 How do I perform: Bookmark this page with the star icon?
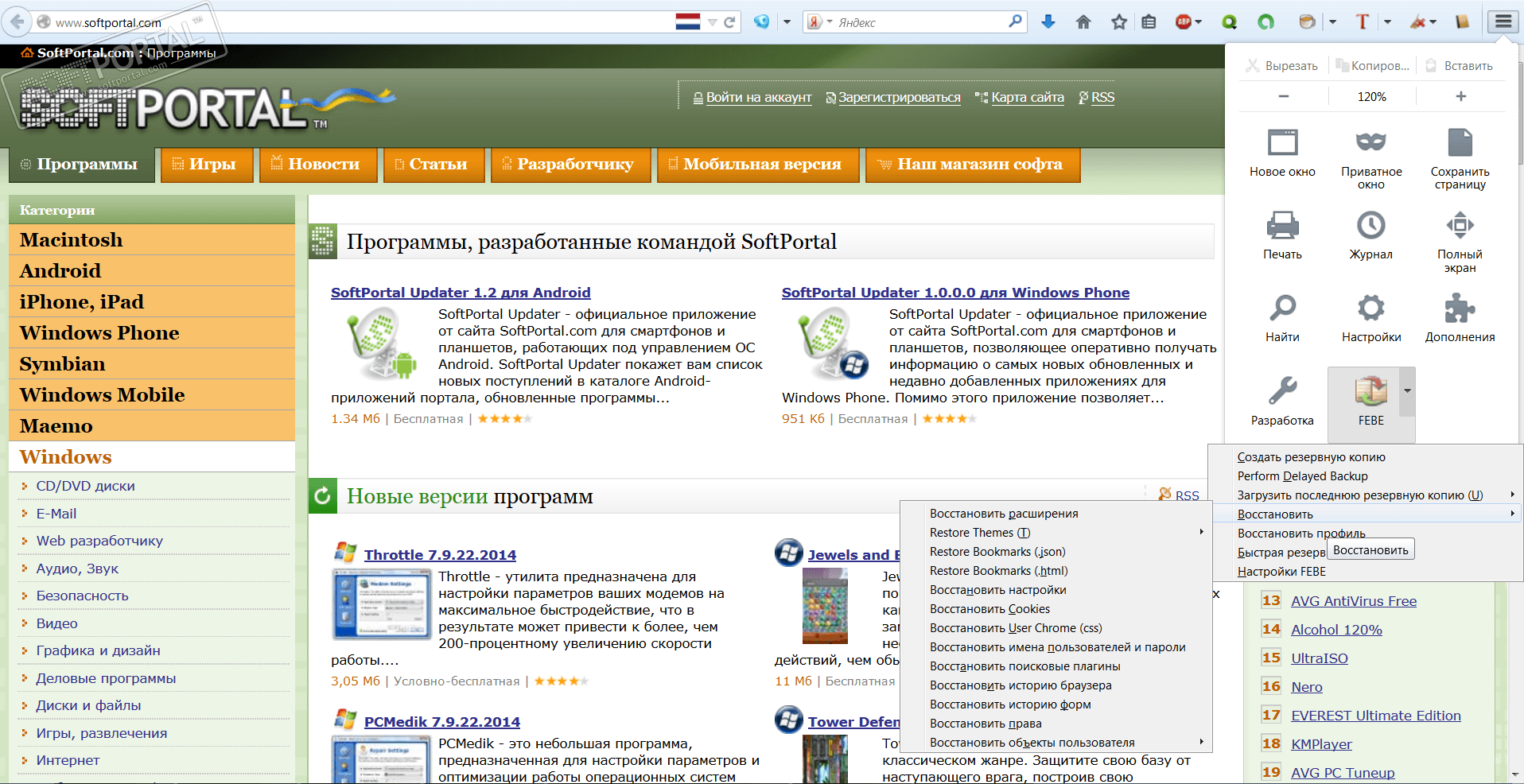coord(1119,22)
